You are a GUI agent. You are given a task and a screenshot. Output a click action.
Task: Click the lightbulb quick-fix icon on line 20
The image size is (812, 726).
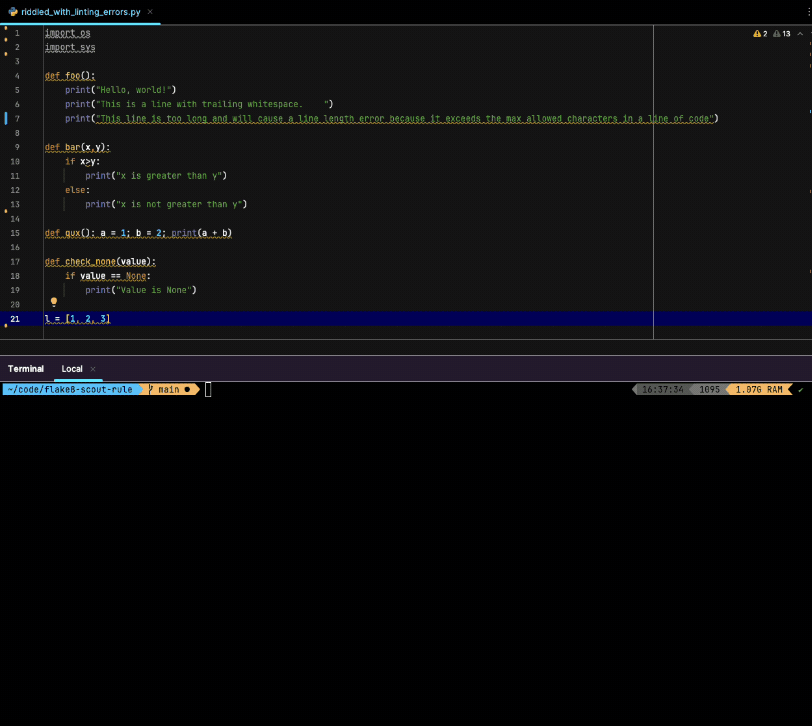click(54, 301)
